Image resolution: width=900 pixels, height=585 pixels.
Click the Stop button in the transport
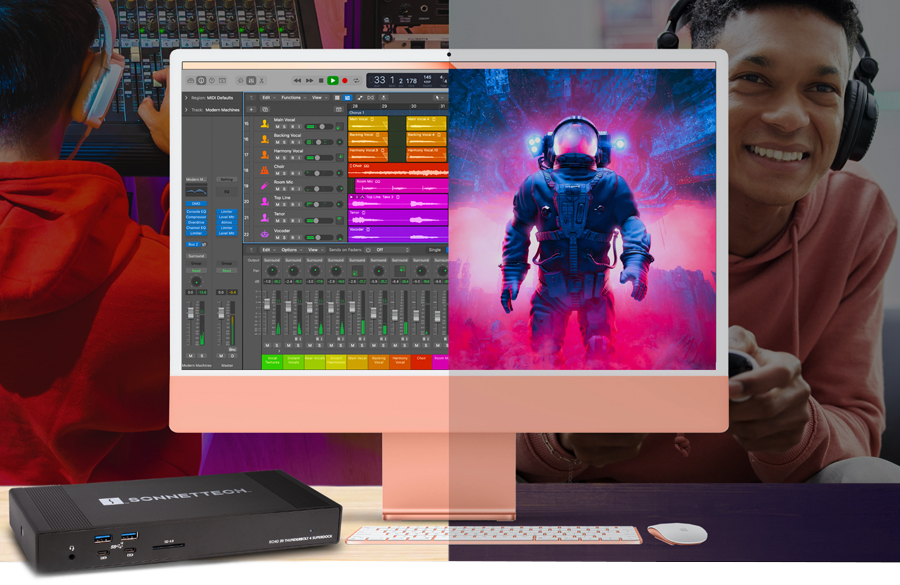pos(320,80)
